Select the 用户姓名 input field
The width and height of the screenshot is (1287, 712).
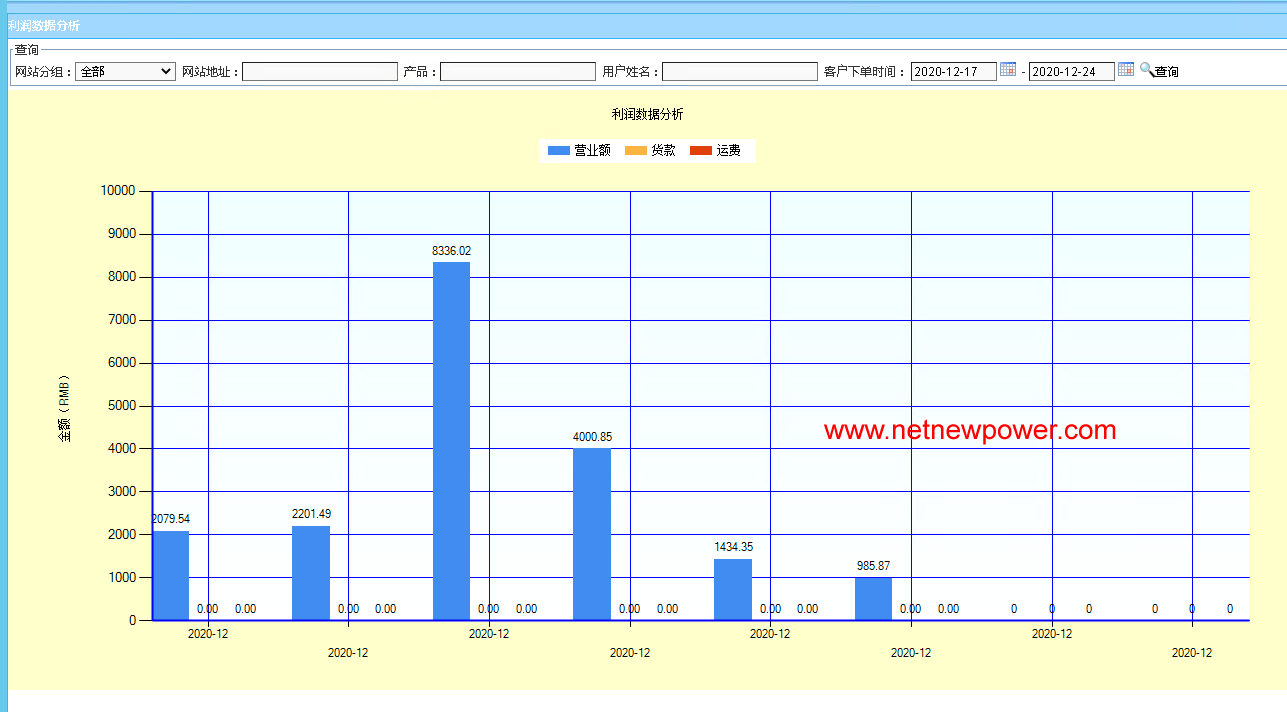[x=740, y=72]
